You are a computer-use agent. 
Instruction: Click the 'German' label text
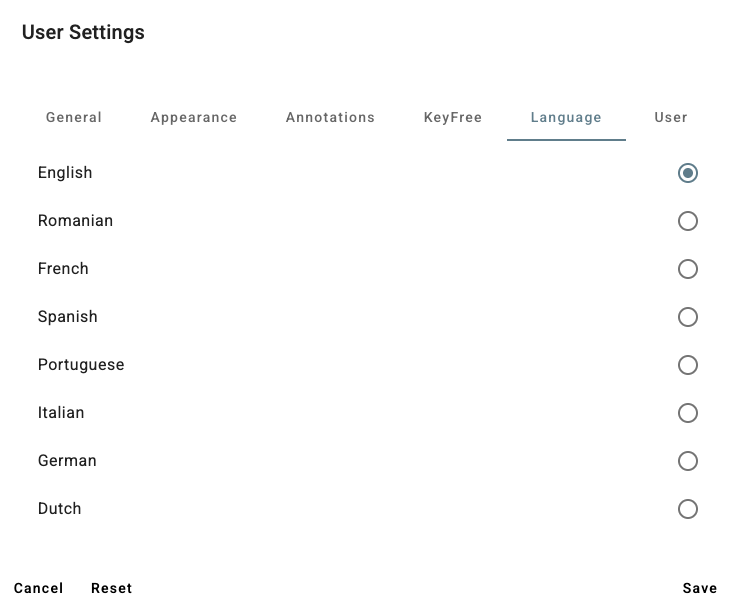pos(67,461)
